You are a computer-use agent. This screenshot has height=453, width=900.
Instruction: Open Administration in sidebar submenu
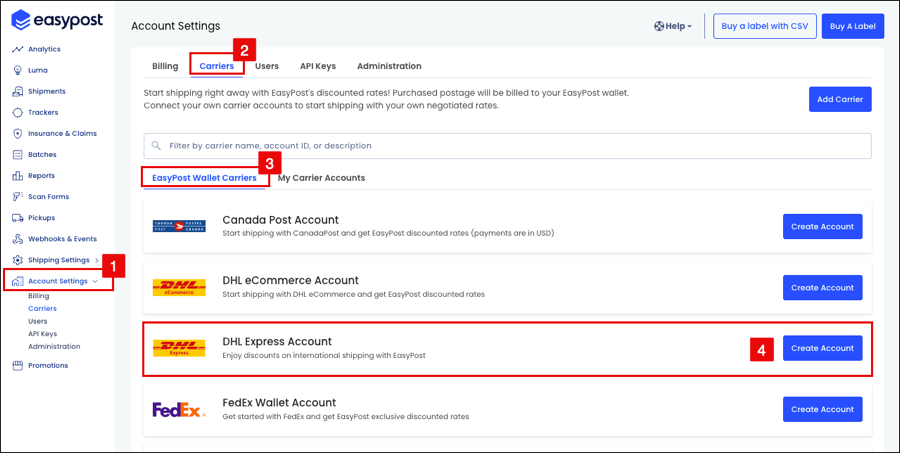[55, 347]
